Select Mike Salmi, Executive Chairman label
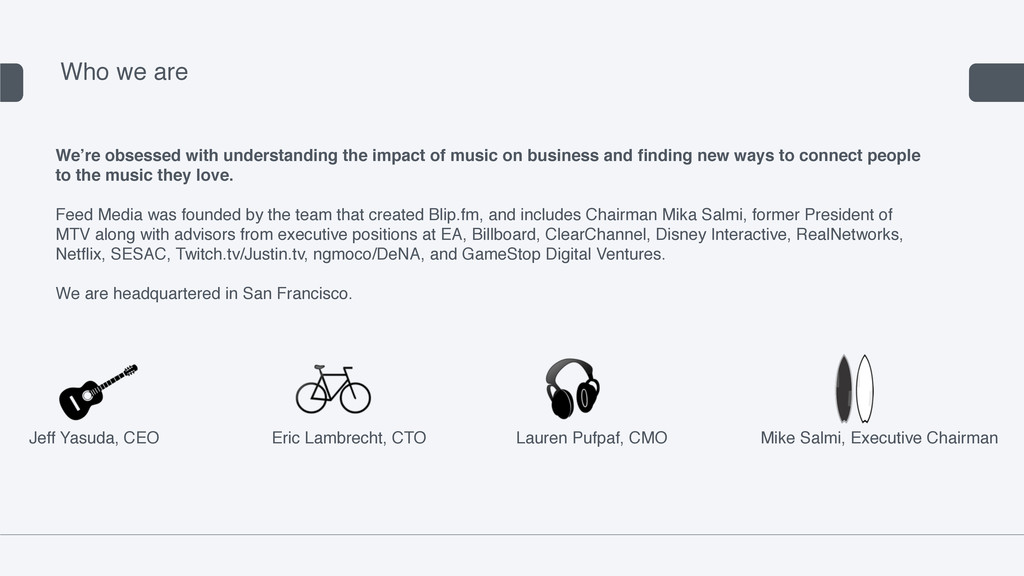 [879, 438]
